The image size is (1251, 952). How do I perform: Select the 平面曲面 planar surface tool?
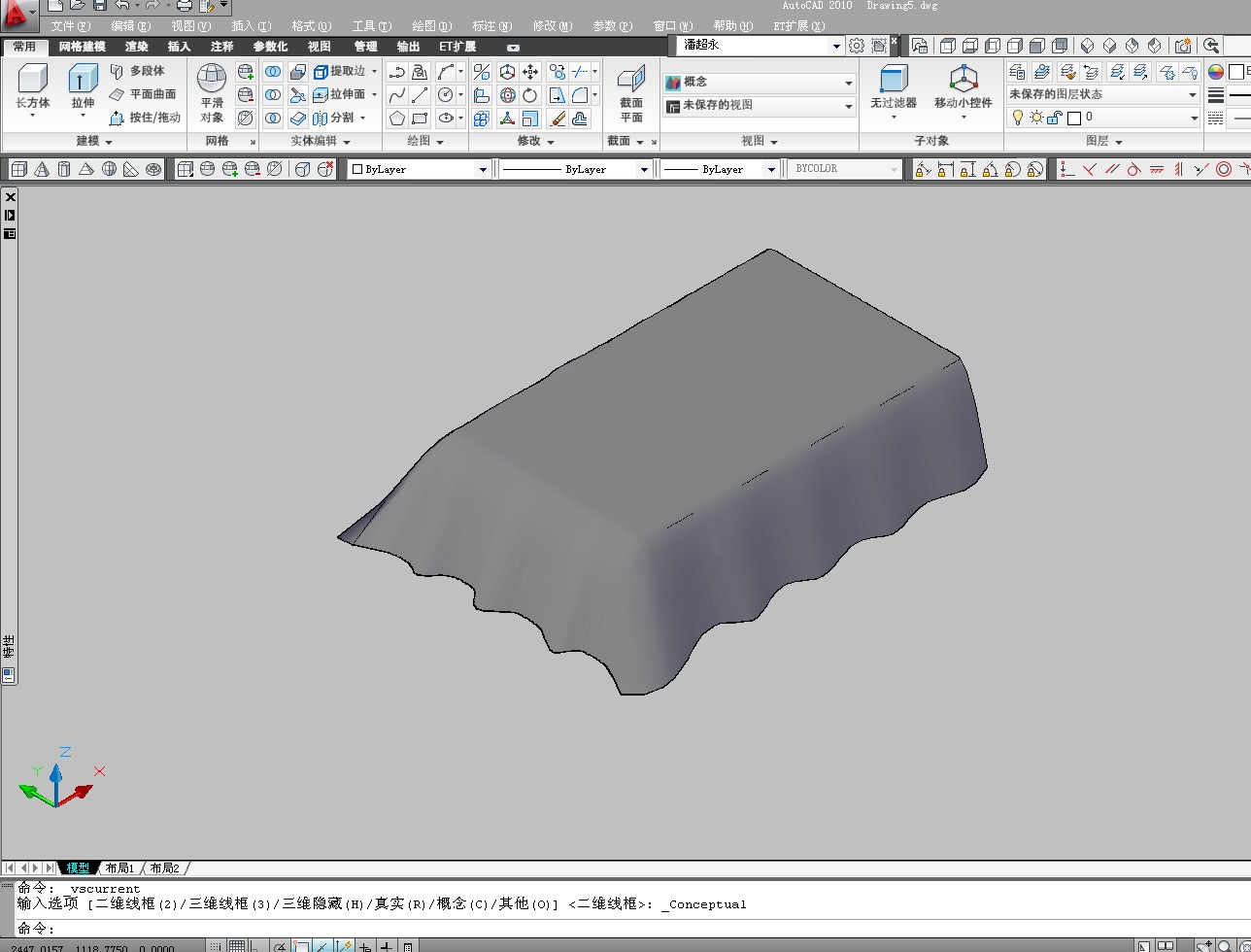point(143,94)
